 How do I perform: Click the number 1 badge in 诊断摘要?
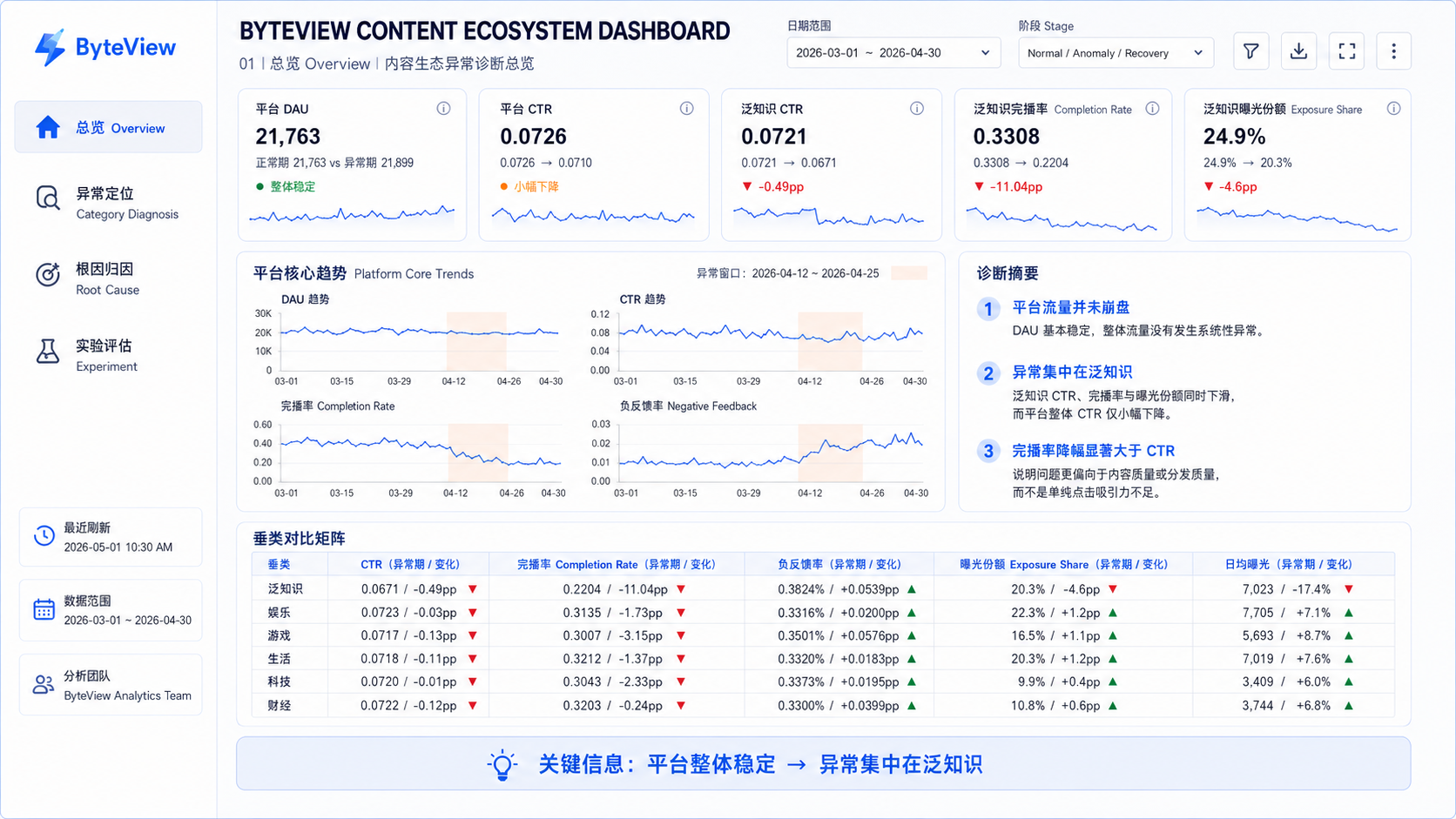pos(988,309)
